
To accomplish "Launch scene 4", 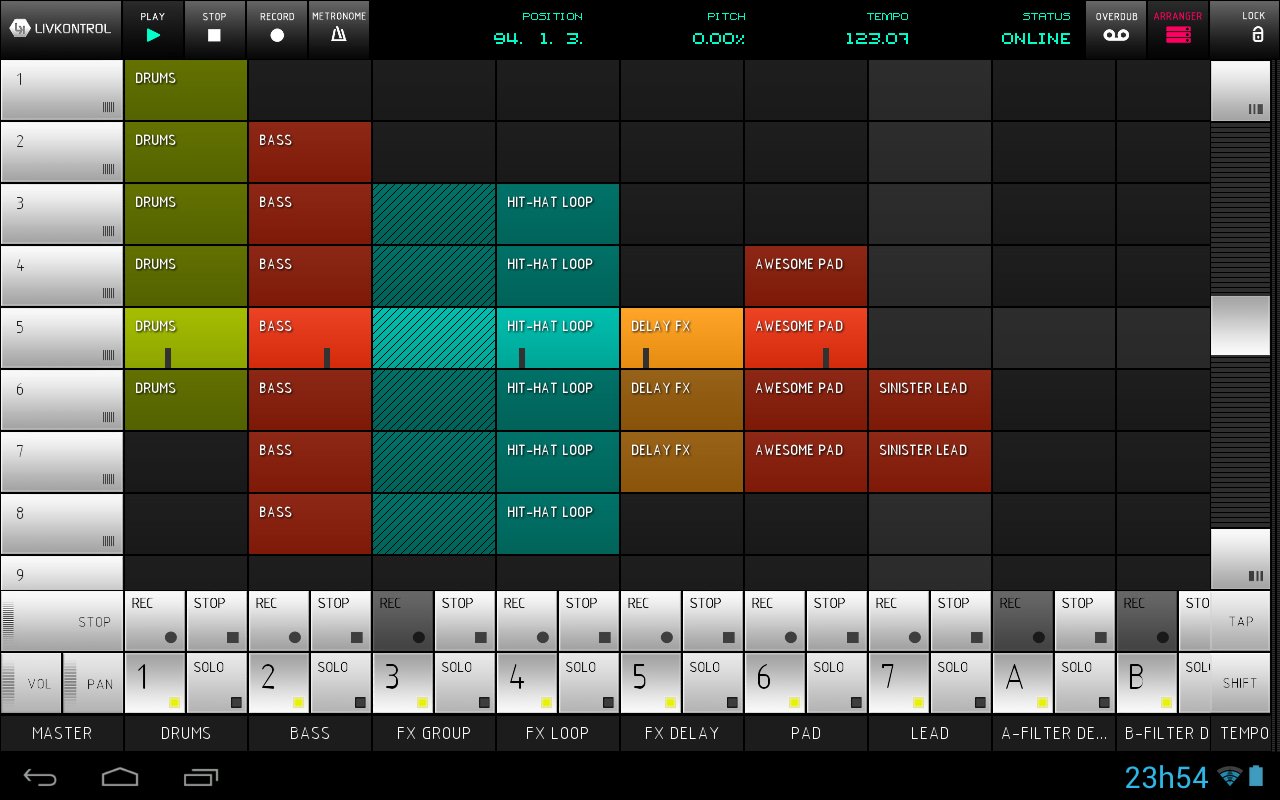I will click(61, 276).
